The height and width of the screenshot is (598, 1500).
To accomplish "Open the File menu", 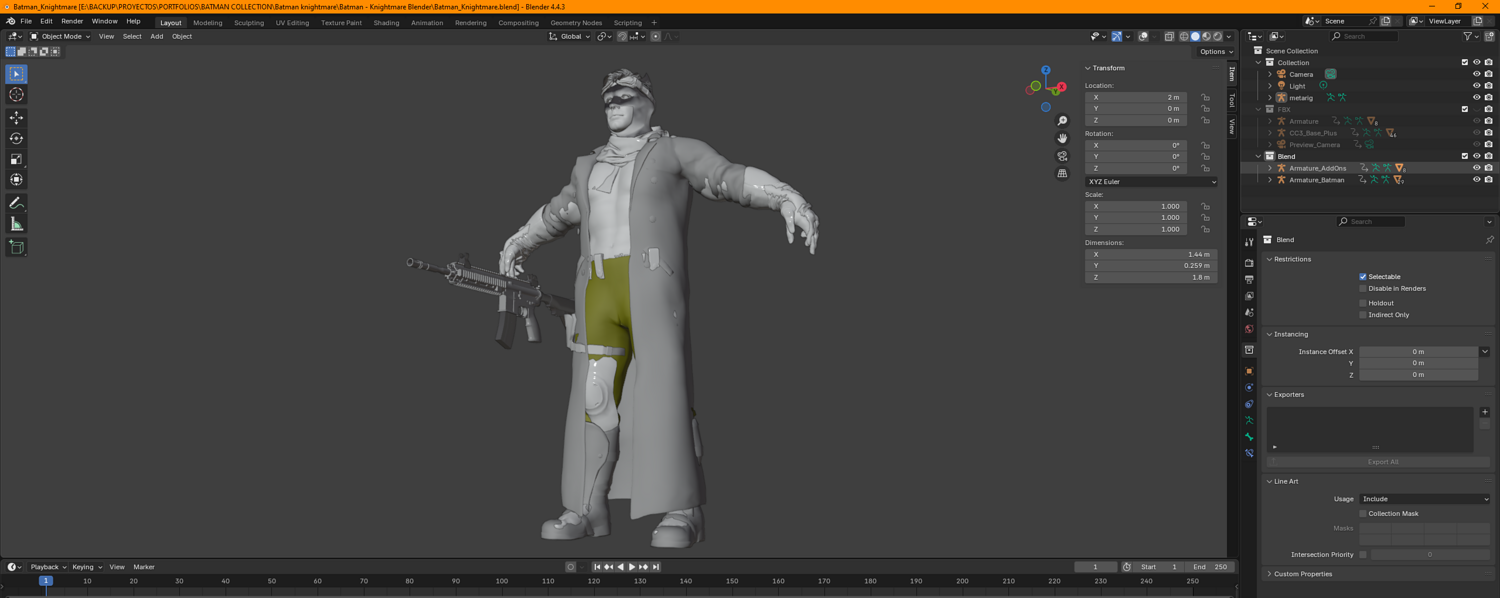I will pyautogui.click(x=26, y=21).
